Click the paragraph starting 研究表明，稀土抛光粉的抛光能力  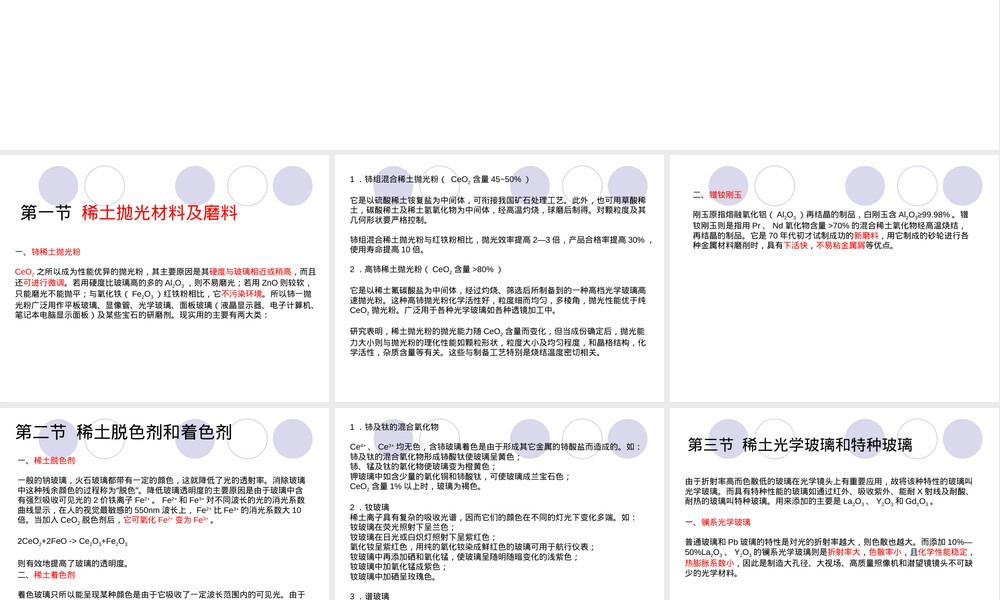pyautogui.click(x=497, y=342)
